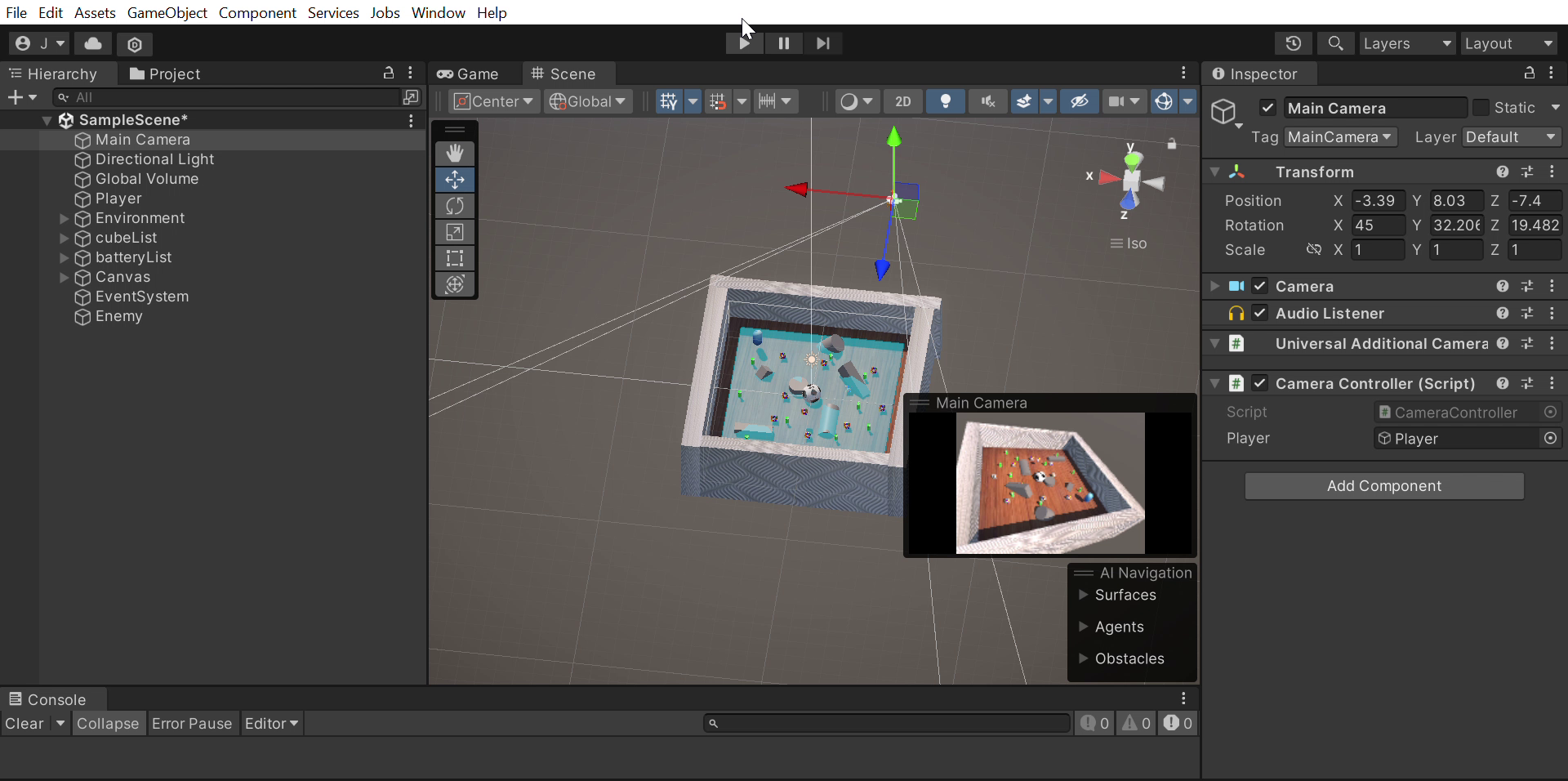The image size is (1568, 781).
Task: Clear the Console output
Action: coord(27,723)
